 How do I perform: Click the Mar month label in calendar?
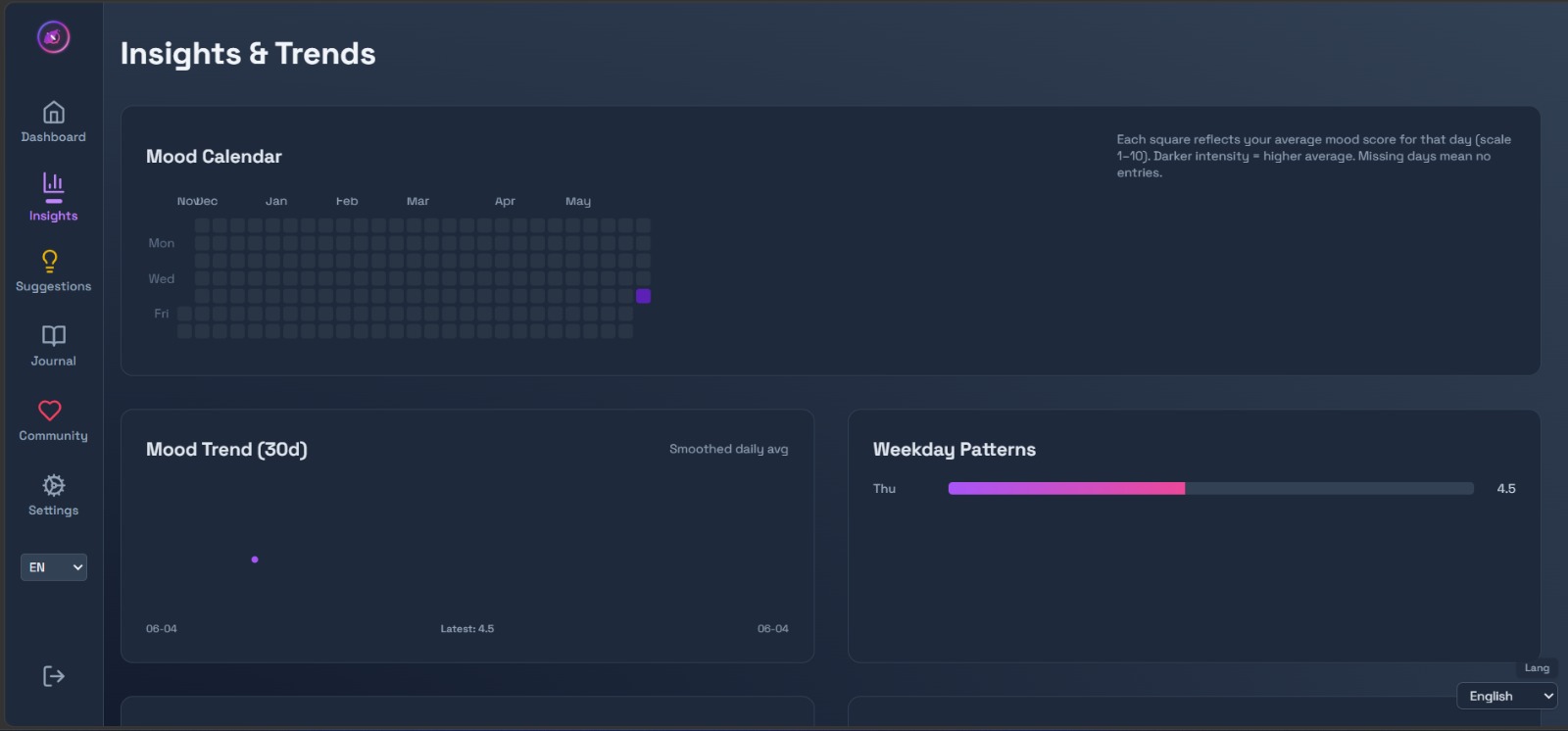418,201
